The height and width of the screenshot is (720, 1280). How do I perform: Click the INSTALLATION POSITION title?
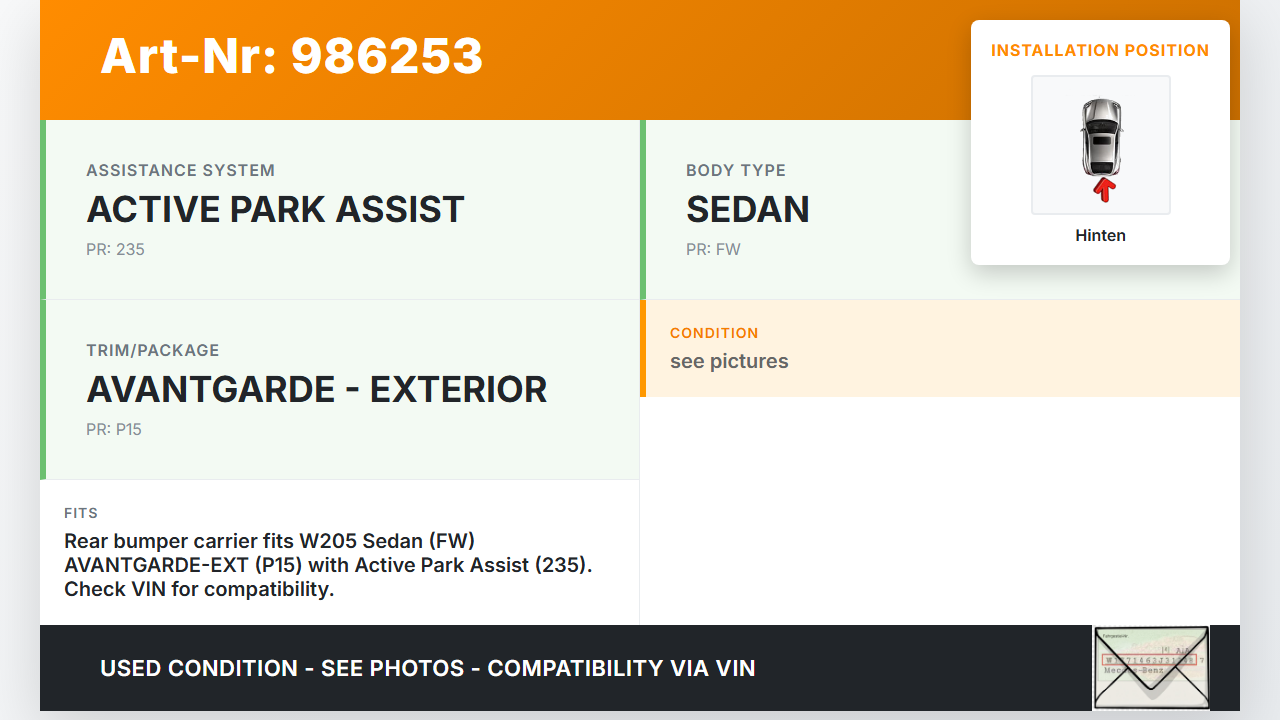coord(1100,50)
